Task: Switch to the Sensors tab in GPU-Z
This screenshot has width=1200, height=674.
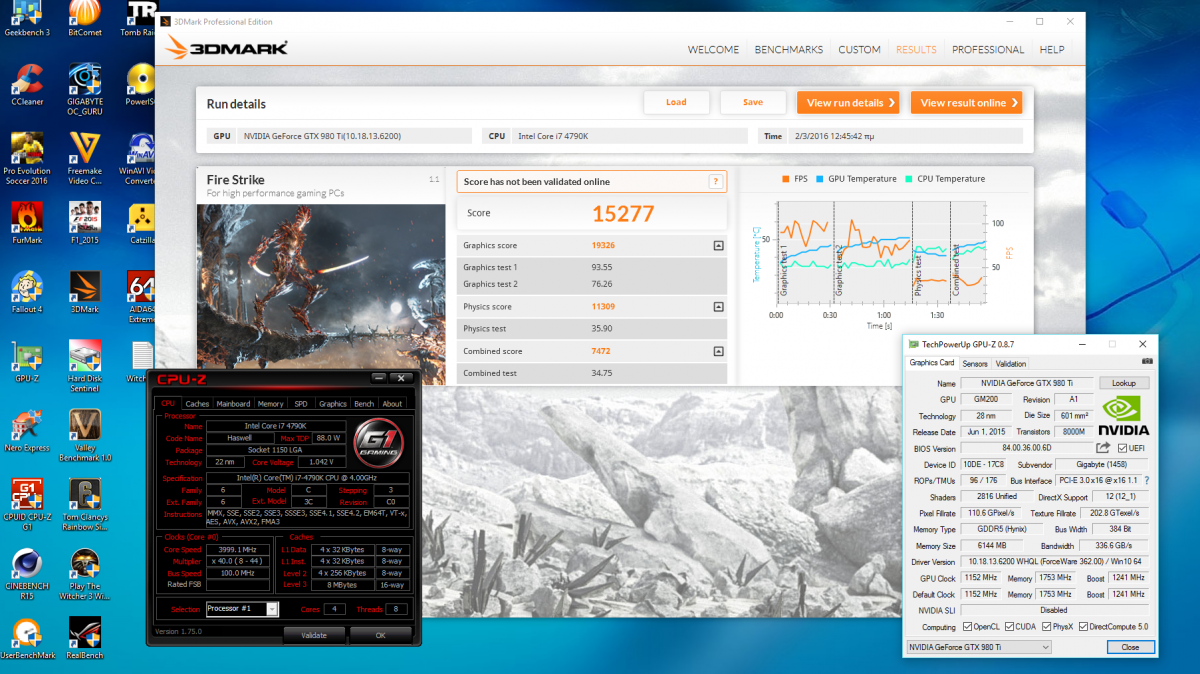Action: [x=975, y=364]
